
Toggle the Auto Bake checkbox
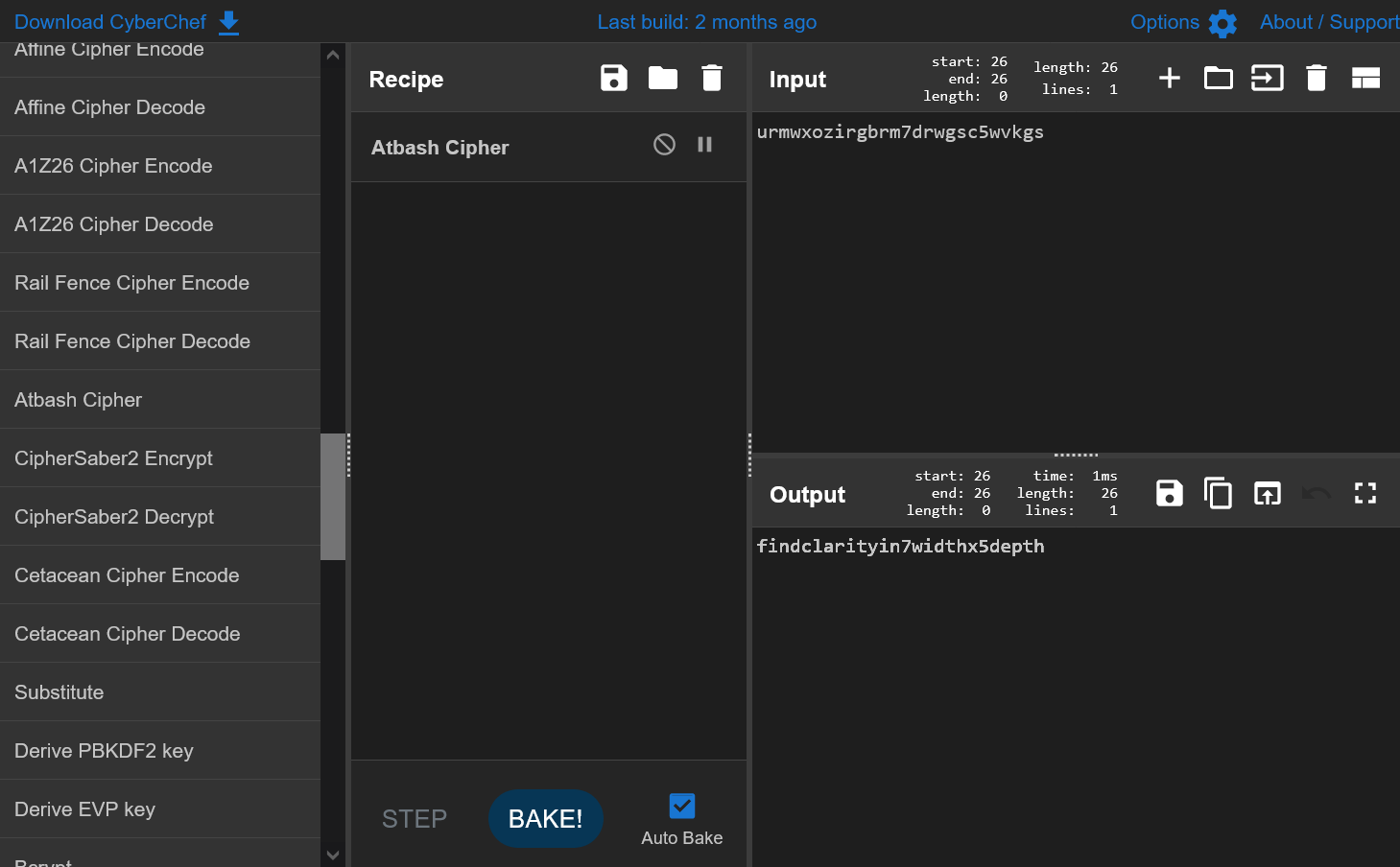pos(682,806)
